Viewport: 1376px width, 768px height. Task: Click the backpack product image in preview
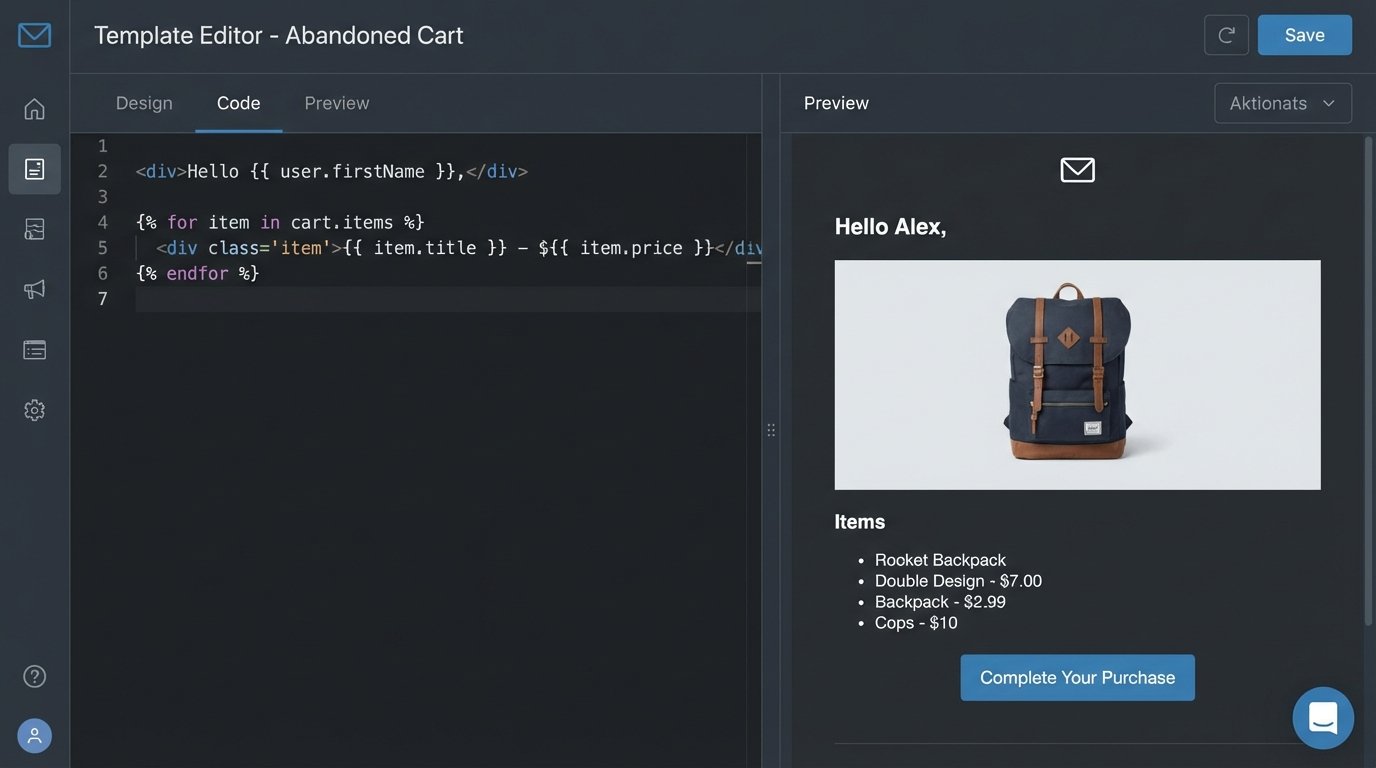[1077, 374]
